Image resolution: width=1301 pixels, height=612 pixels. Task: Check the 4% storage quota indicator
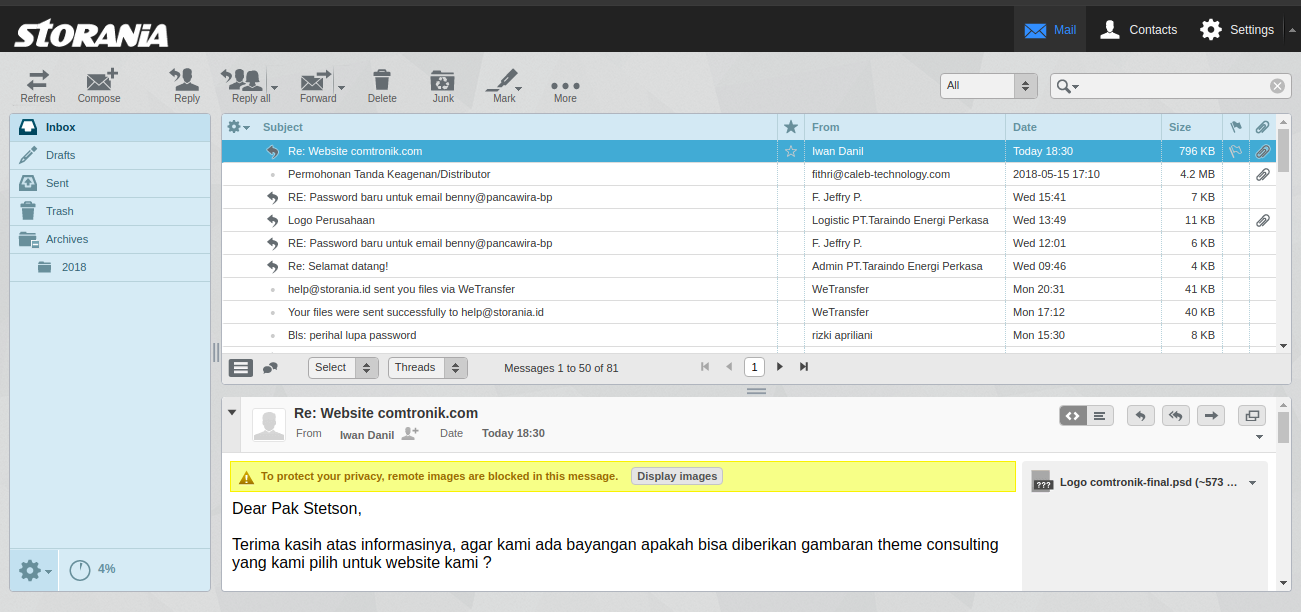point(97,569)
